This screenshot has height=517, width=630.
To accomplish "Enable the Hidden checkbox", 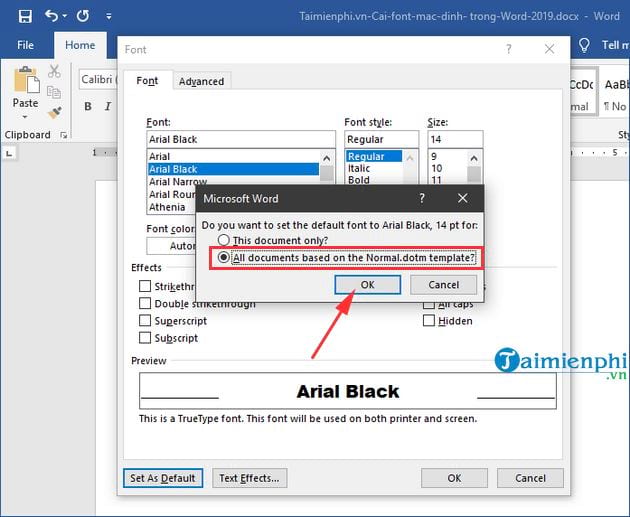I will tap(429, 321).
